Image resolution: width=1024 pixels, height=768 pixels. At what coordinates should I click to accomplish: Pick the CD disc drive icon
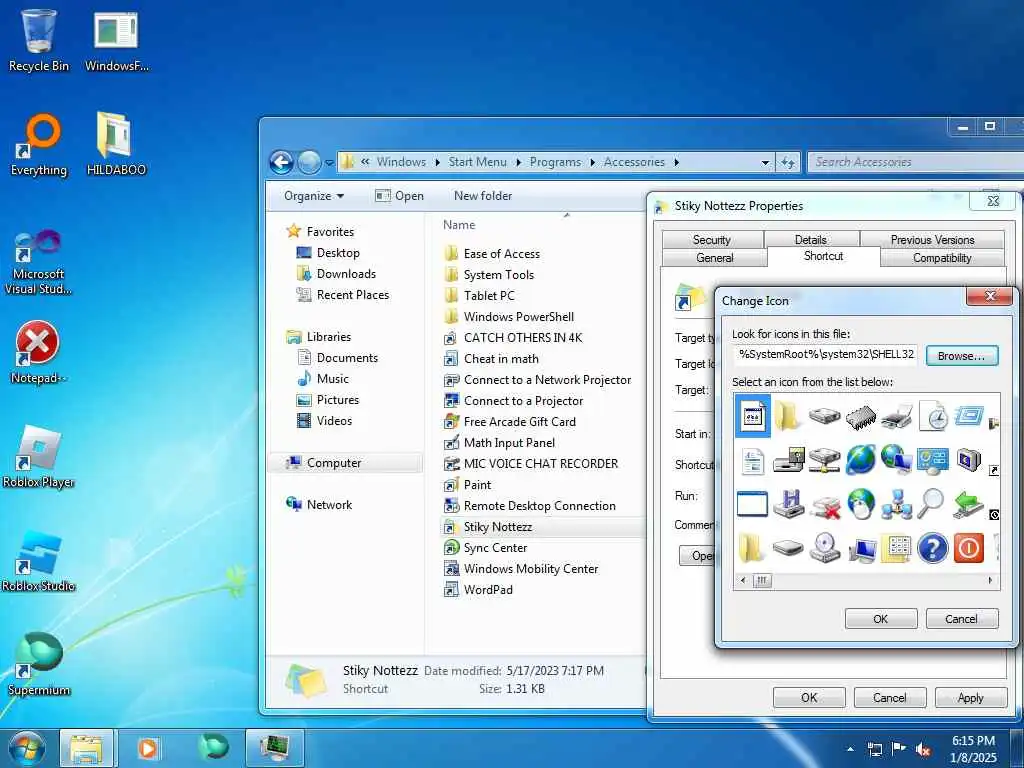click(825, 547)
